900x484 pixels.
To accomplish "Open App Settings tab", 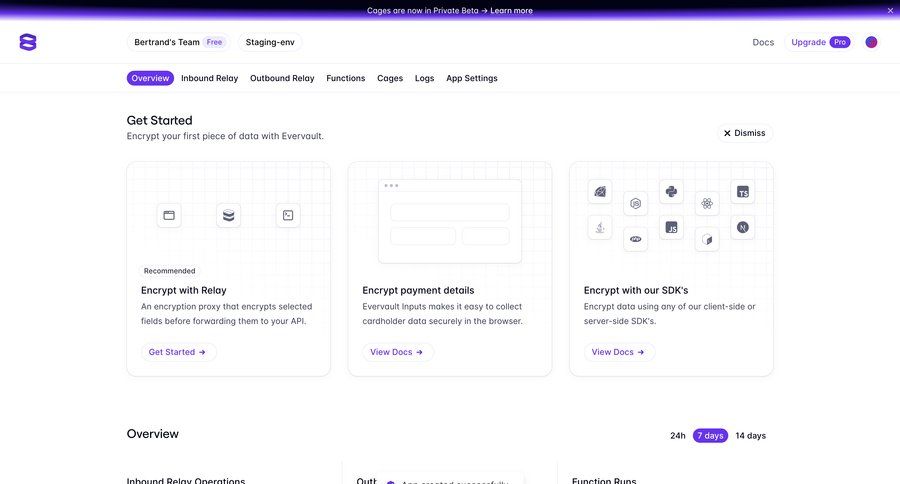I will click(x=472, y=78).
